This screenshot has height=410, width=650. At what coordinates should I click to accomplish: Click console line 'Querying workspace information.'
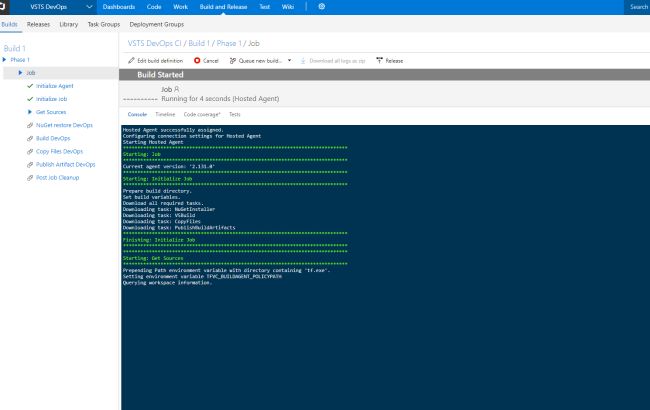167,283
